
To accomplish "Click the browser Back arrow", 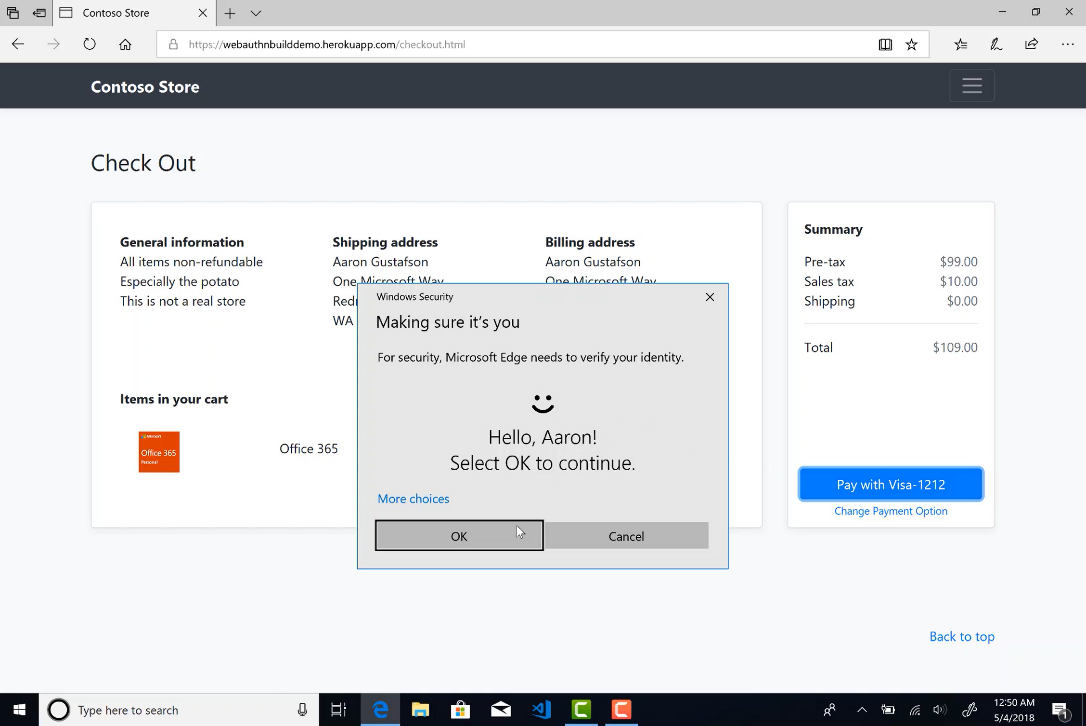I will (x=18, y=44).
